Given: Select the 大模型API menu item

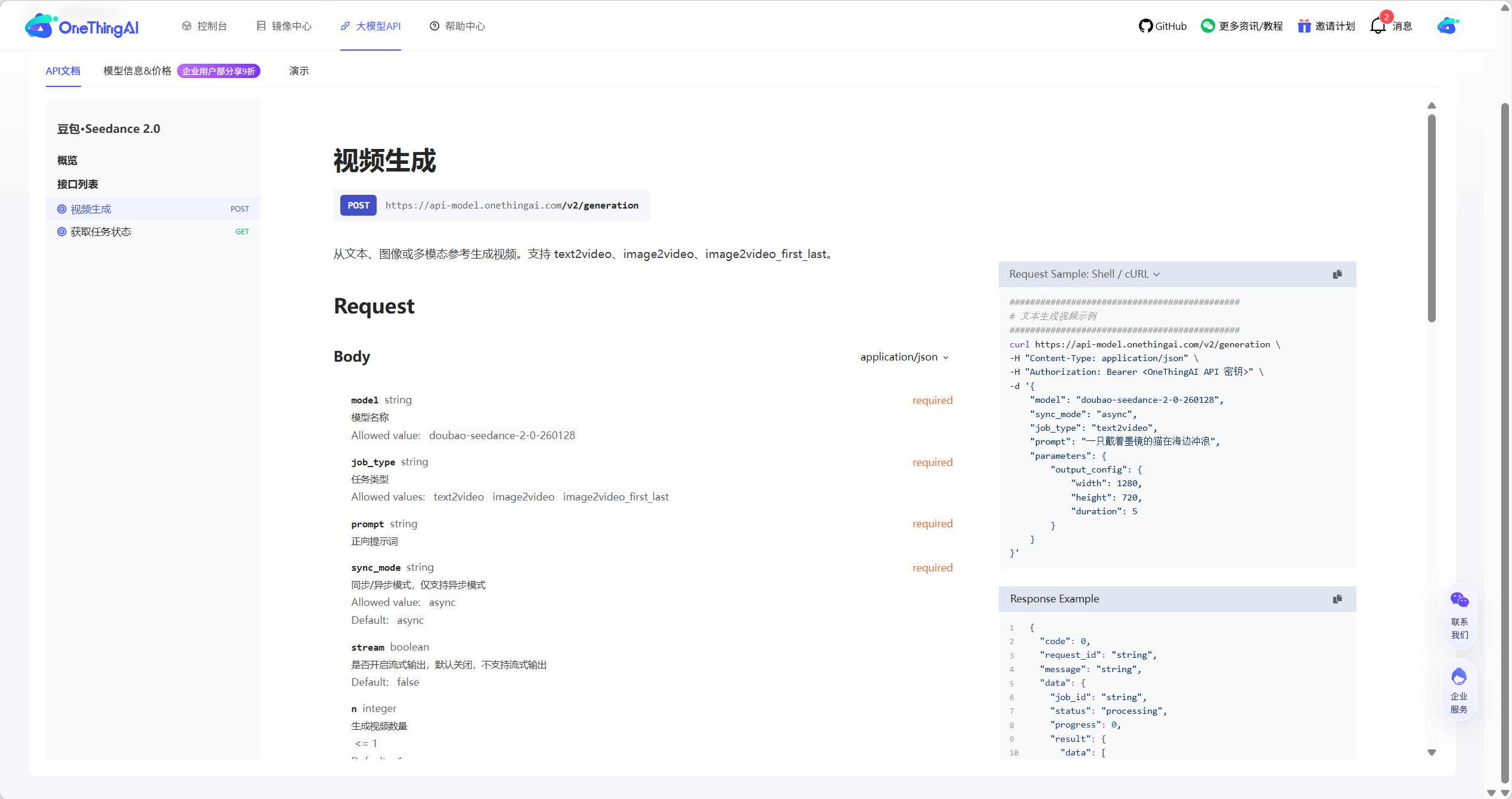Looking at the screenshot, I should 371,26.
